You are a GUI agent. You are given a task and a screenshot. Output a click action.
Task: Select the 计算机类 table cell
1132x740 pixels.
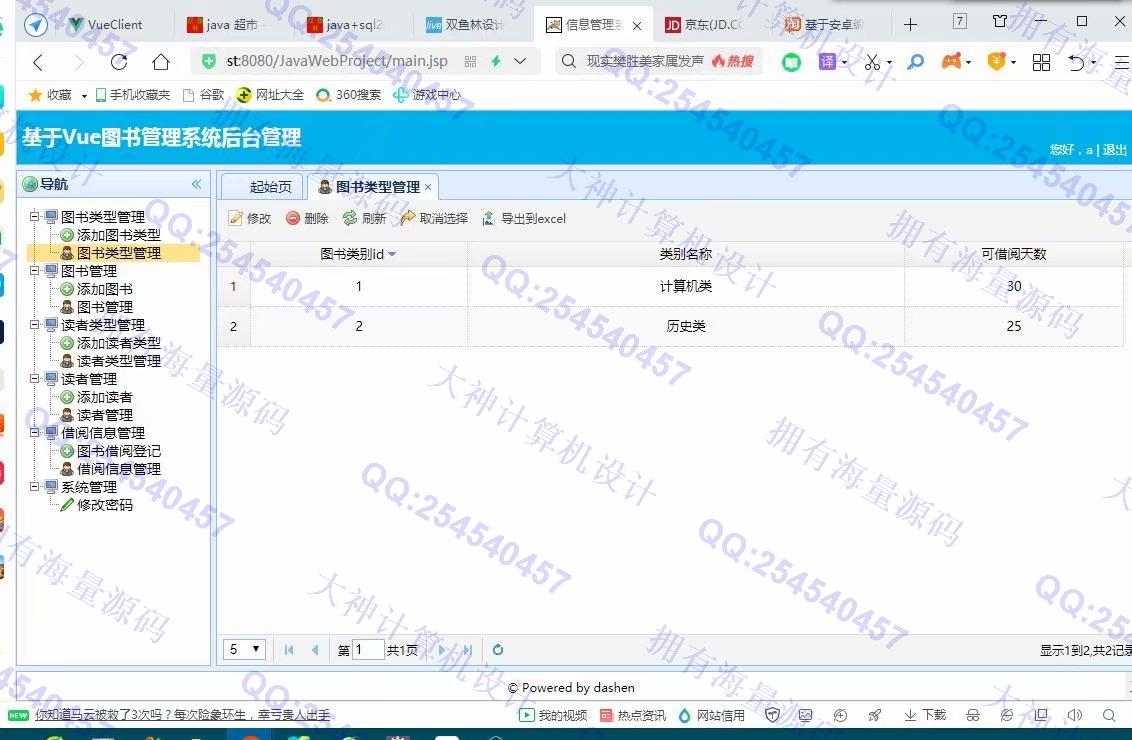tap(686, 287)
